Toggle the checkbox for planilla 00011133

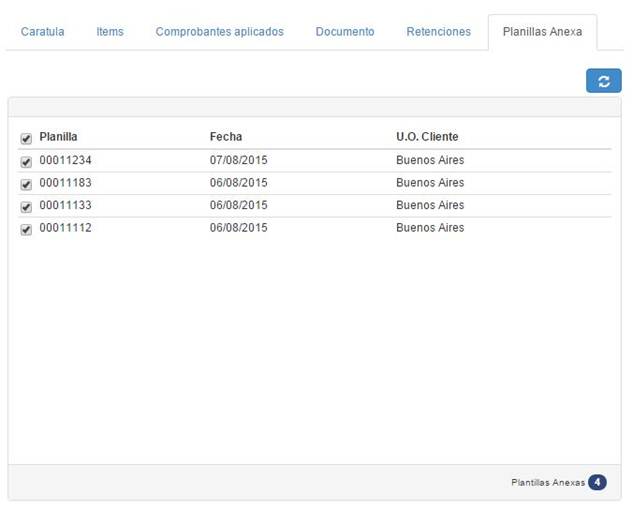click(x=26, y=206)
